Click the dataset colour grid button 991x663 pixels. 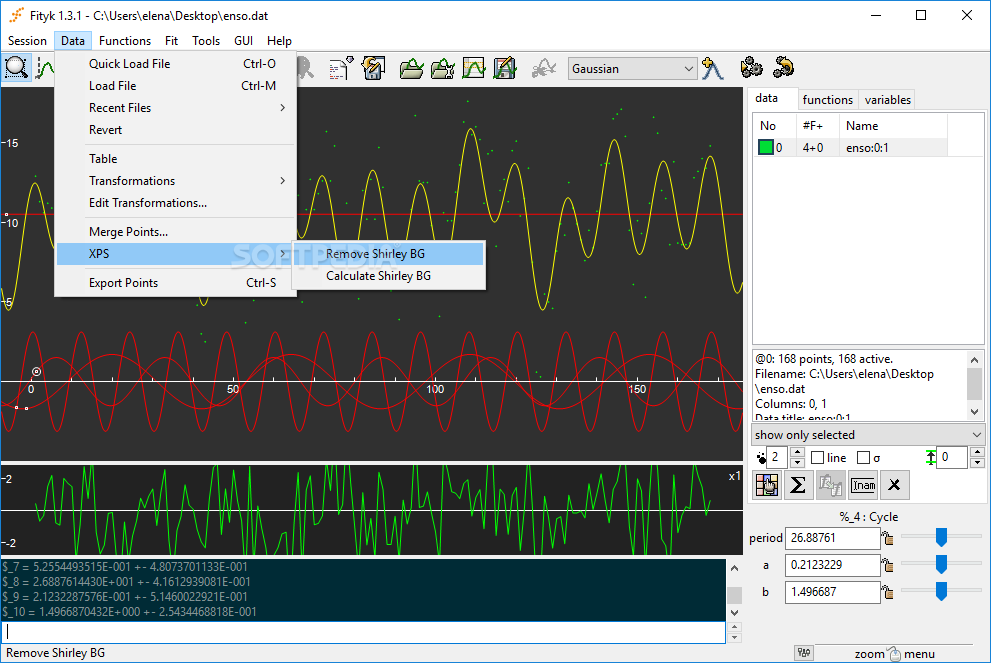767,485
